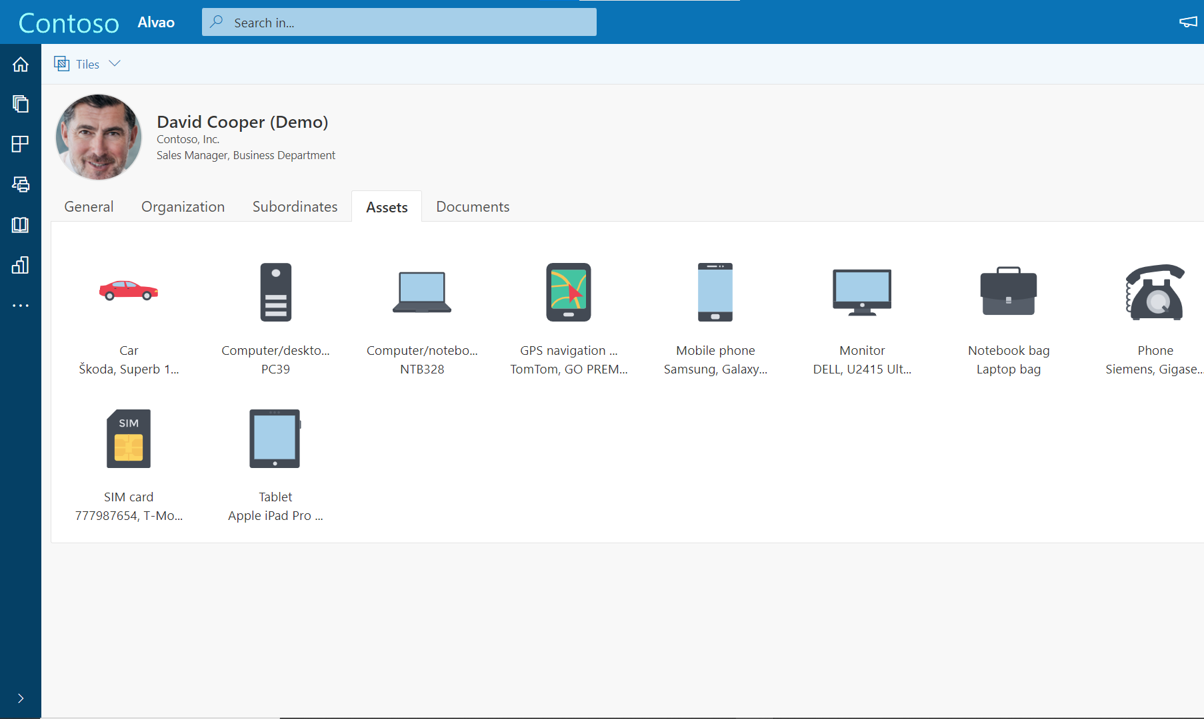Click the Alvao product name
This screenshot has height=719, width=1204.
click(x=156, y=22)
